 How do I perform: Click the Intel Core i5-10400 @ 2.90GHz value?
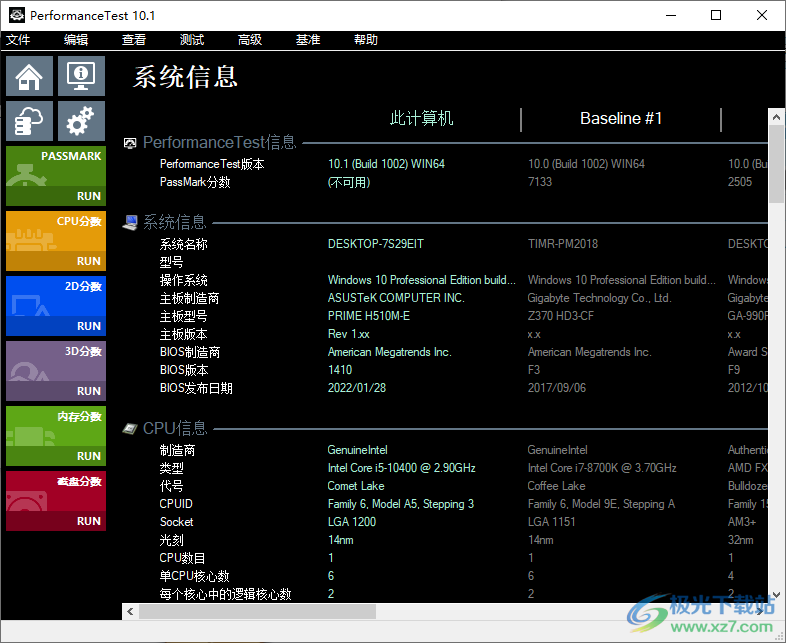pyautogui.click(x=402, y=468)
